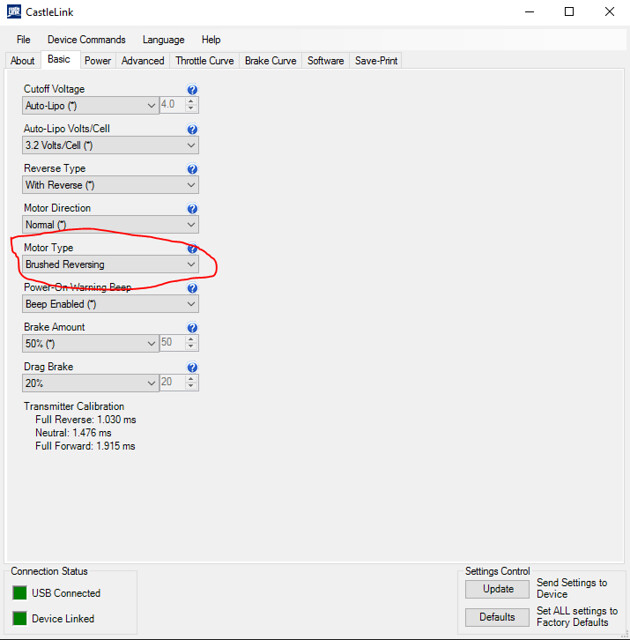
Task: Click the Cutoff Voltage 4.0 number field
Action: (172, 105)
